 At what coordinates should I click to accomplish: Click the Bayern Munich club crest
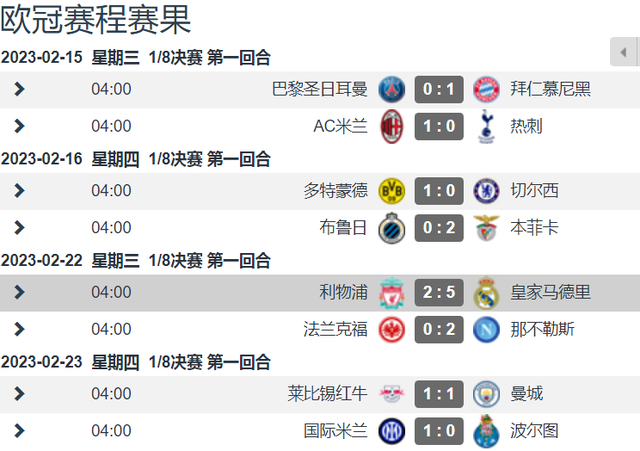[486, 89]
